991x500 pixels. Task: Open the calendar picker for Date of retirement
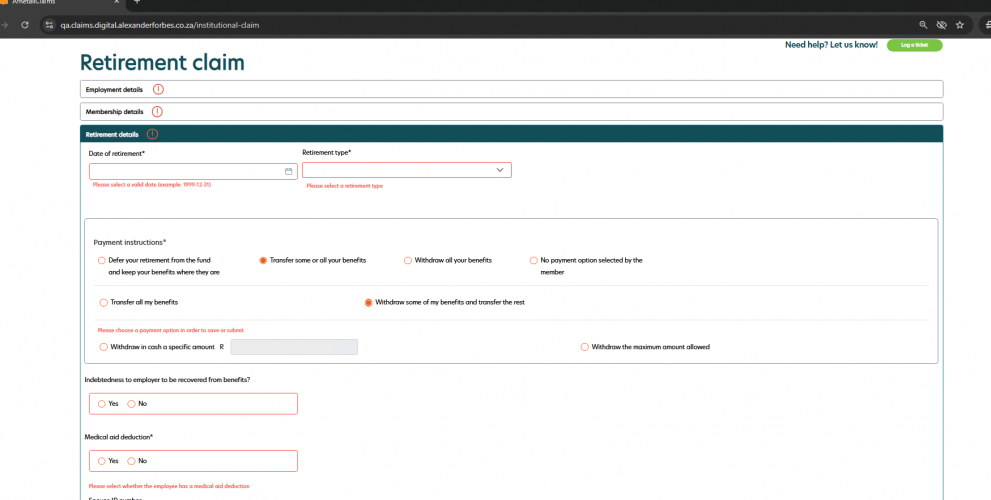288,171
